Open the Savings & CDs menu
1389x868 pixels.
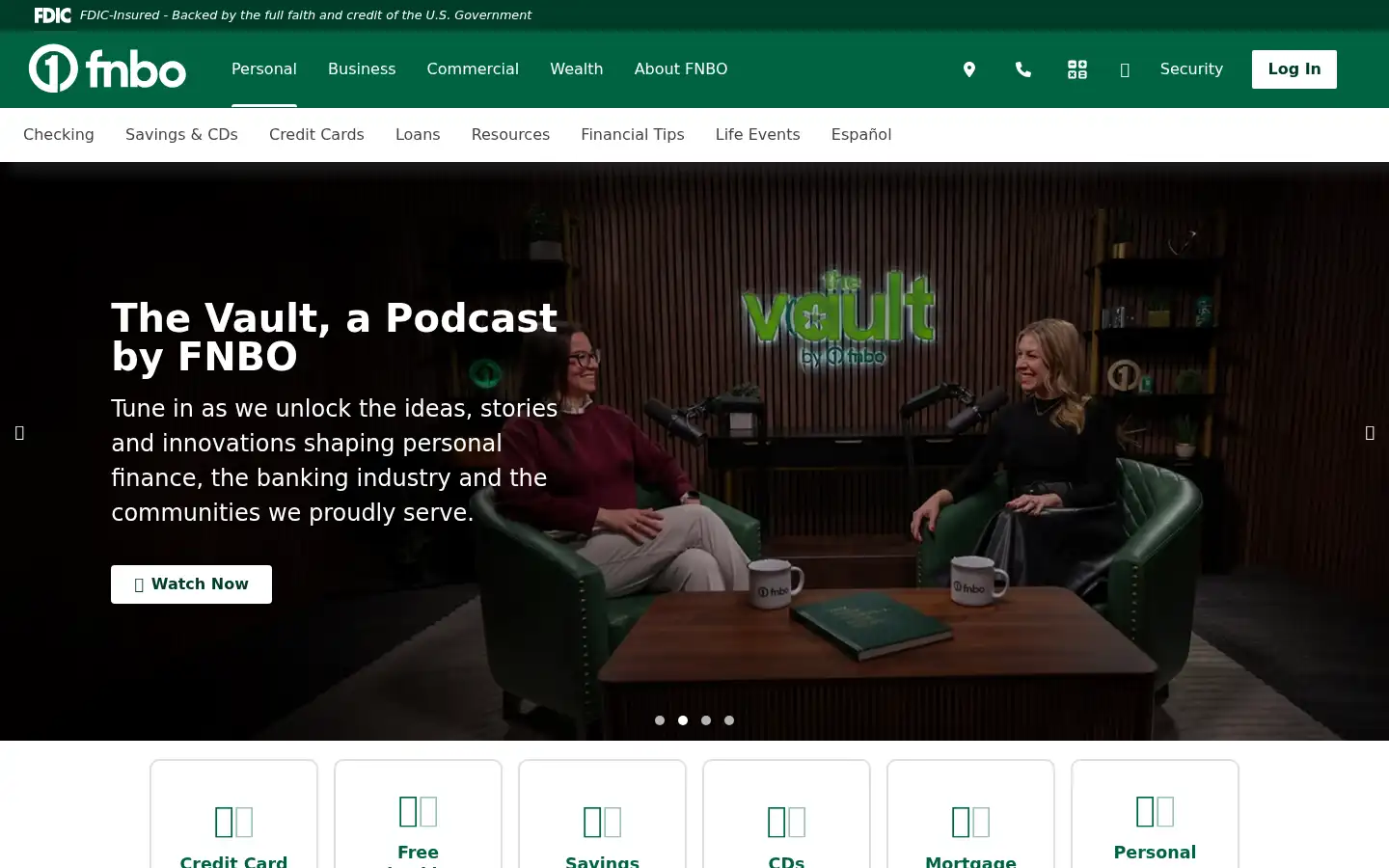click(x=181, y=135)
